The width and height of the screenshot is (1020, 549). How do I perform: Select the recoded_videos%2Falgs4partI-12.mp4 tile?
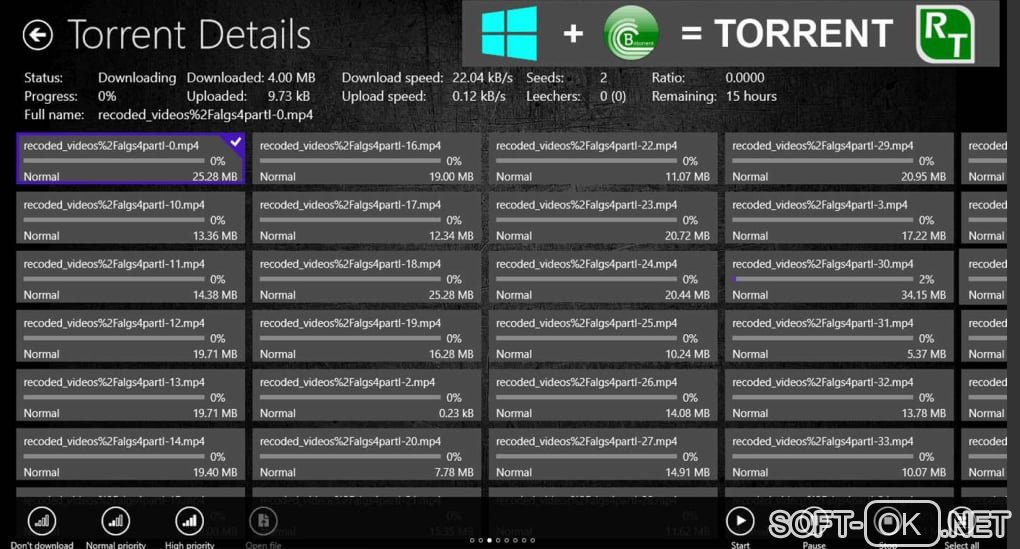pyautogui.click(x=131, y=337)
